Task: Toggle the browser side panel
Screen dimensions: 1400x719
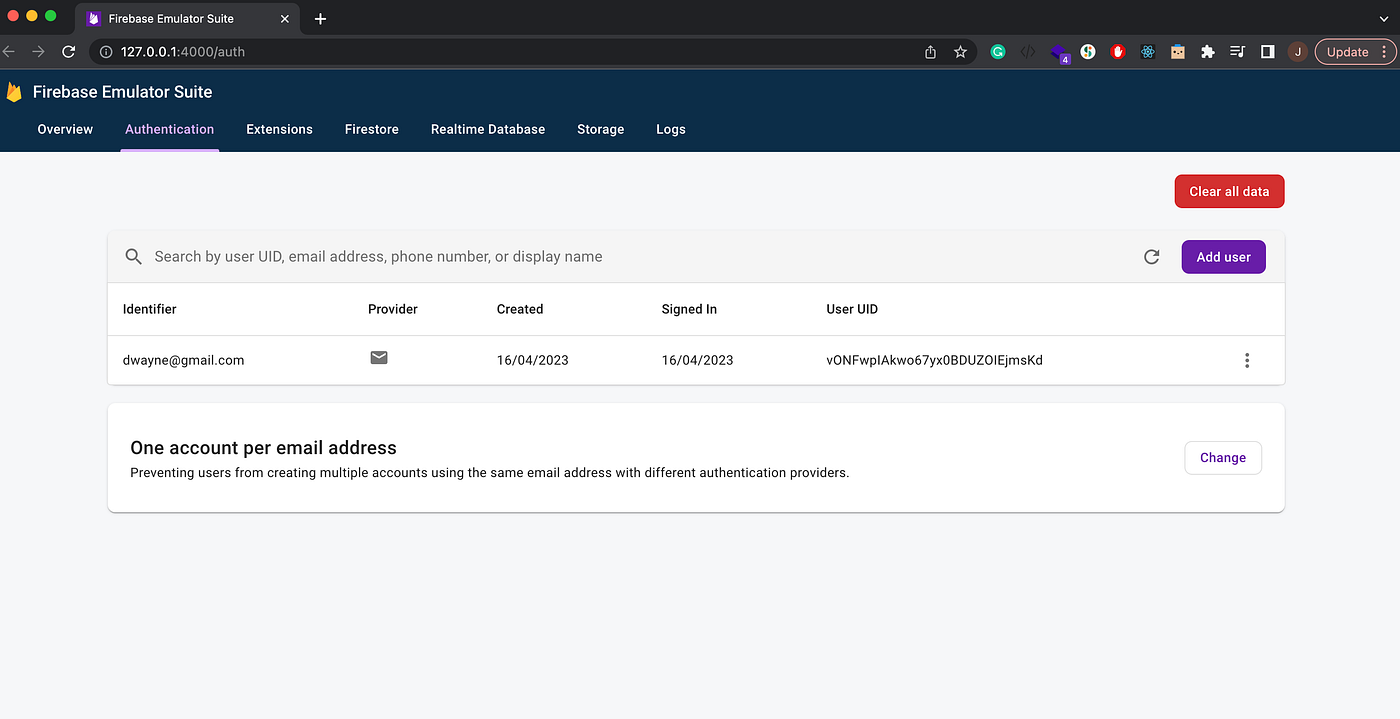Action: [x=1268, y=52]
